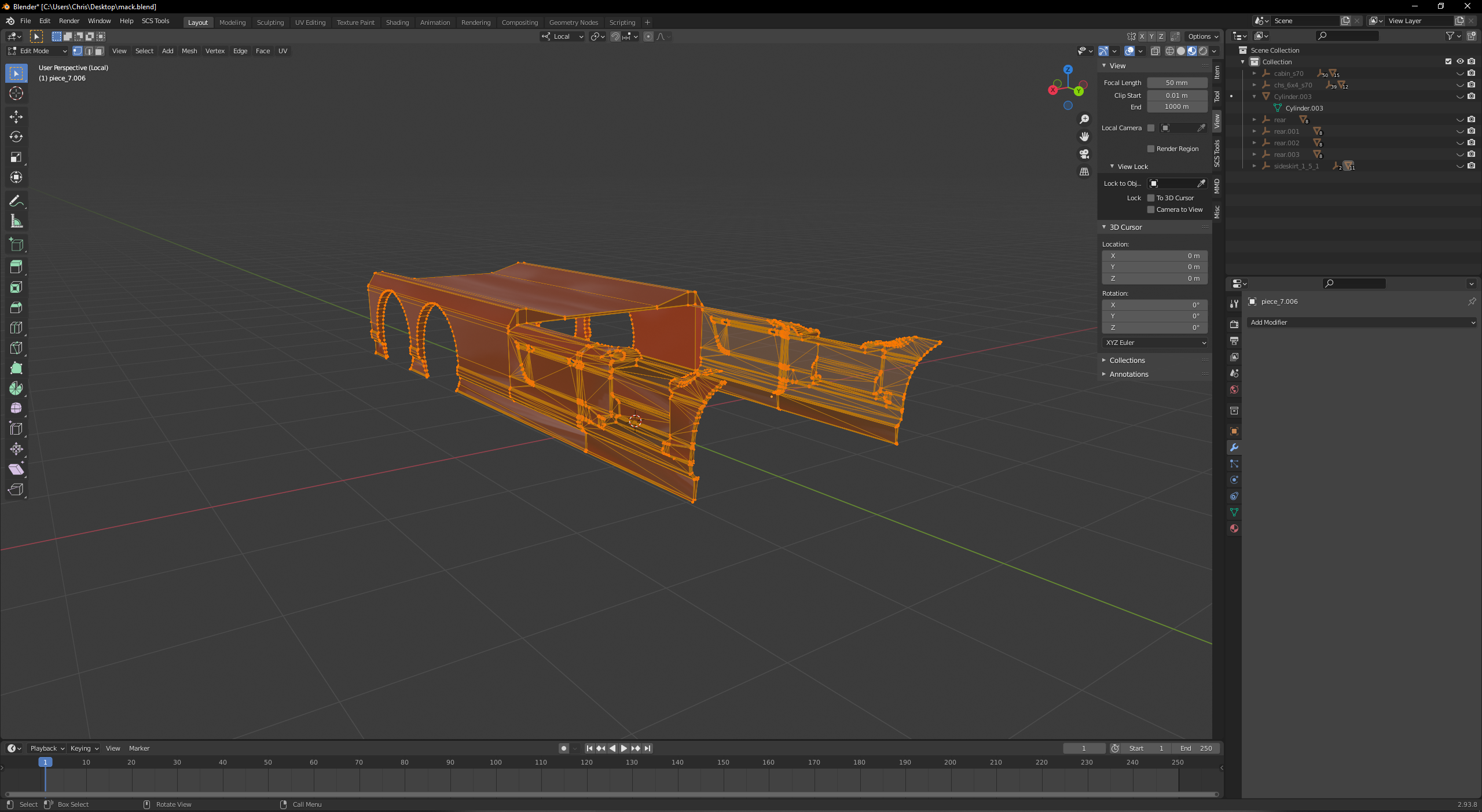Enable Lock Camera to View
Viewport: 1482px width, 812px height.
pyautogui.click(x=1151, y=210)
